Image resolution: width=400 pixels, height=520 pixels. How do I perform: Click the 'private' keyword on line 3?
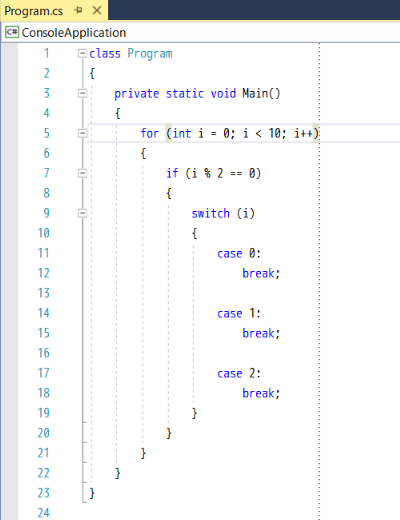(137, 94)
